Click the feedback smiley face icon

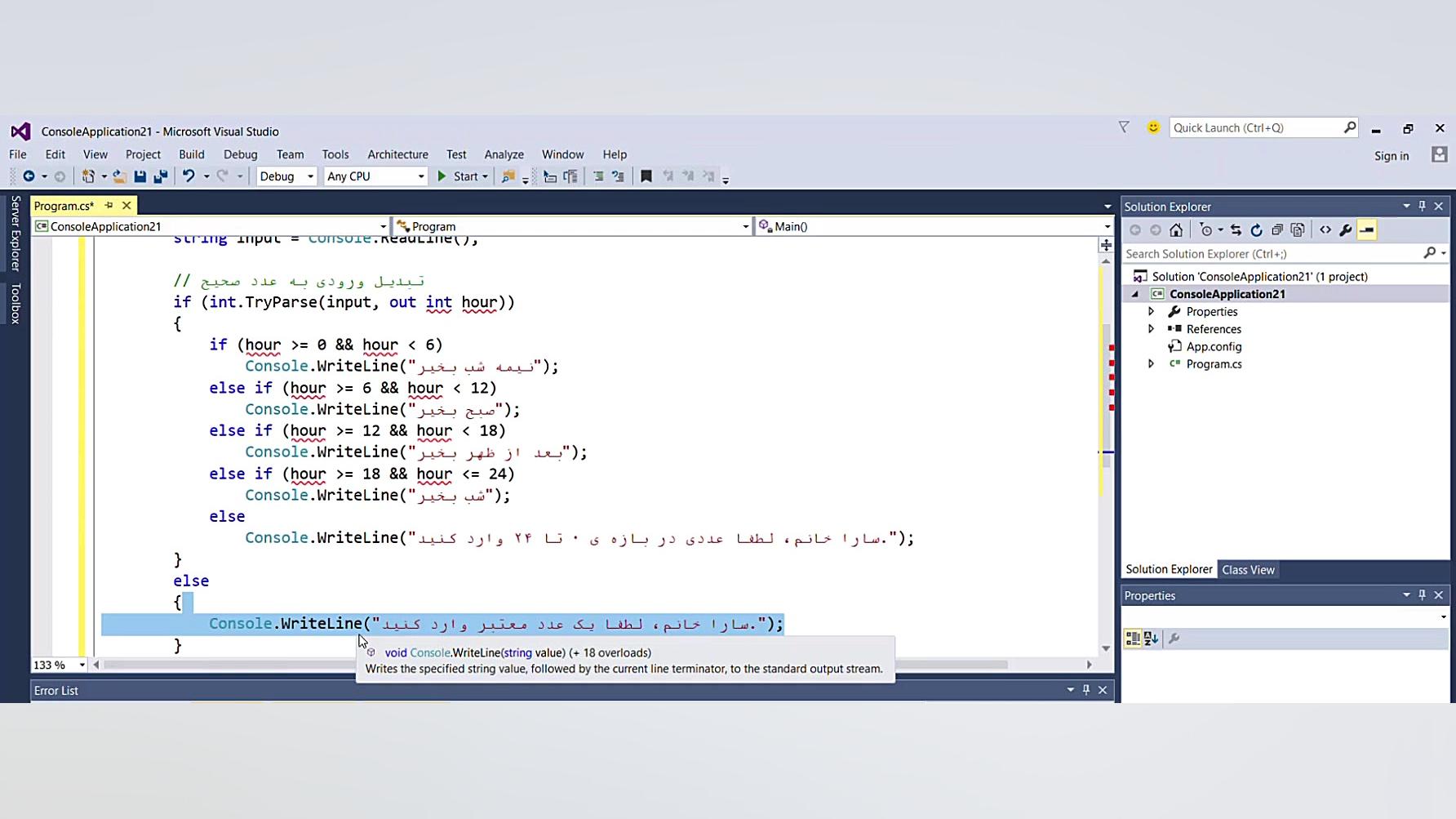1153,127
